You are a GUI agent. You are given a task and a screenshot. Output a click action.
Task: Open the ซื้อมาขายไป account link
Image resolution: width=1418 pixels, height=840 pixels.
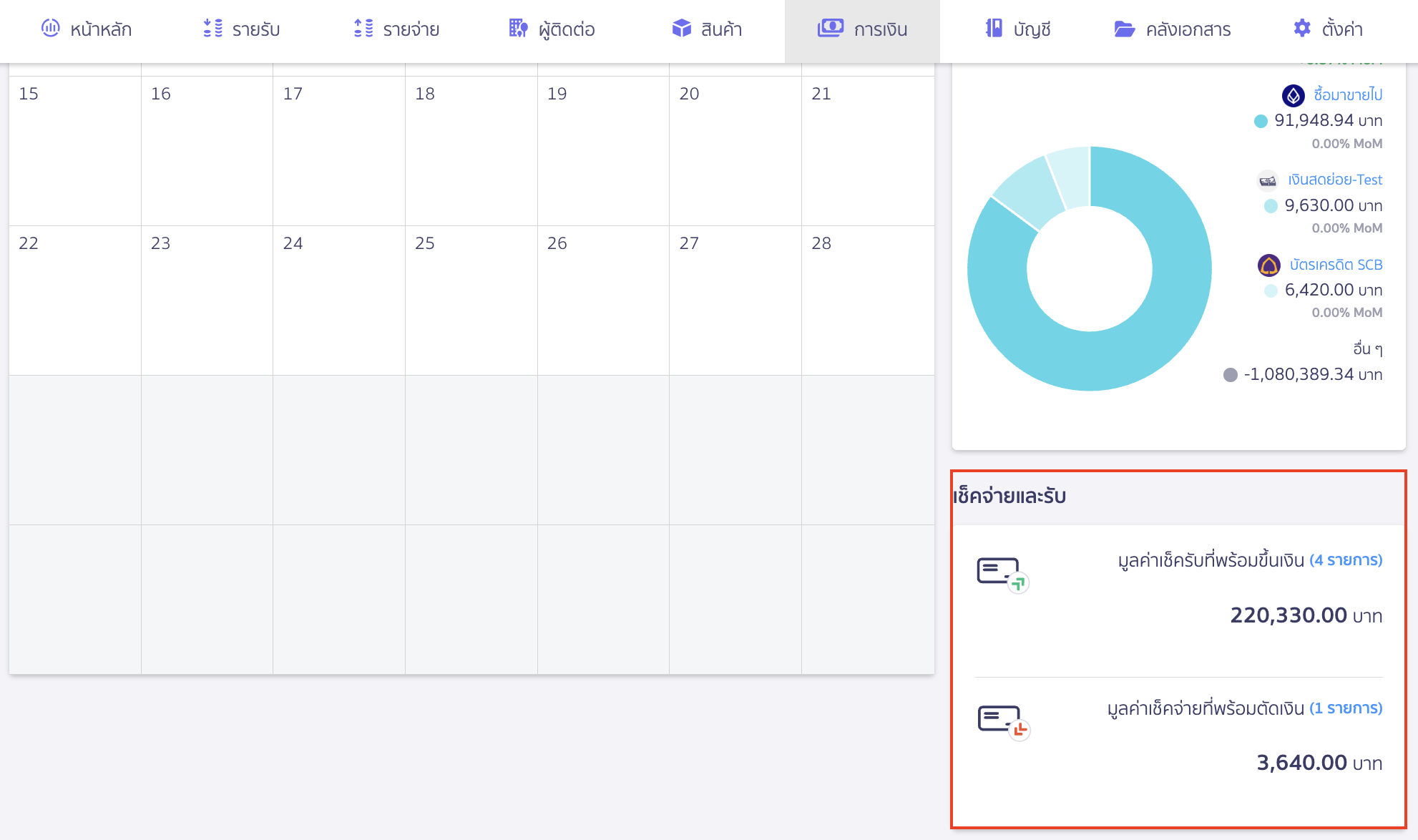tap(1347, 95)
